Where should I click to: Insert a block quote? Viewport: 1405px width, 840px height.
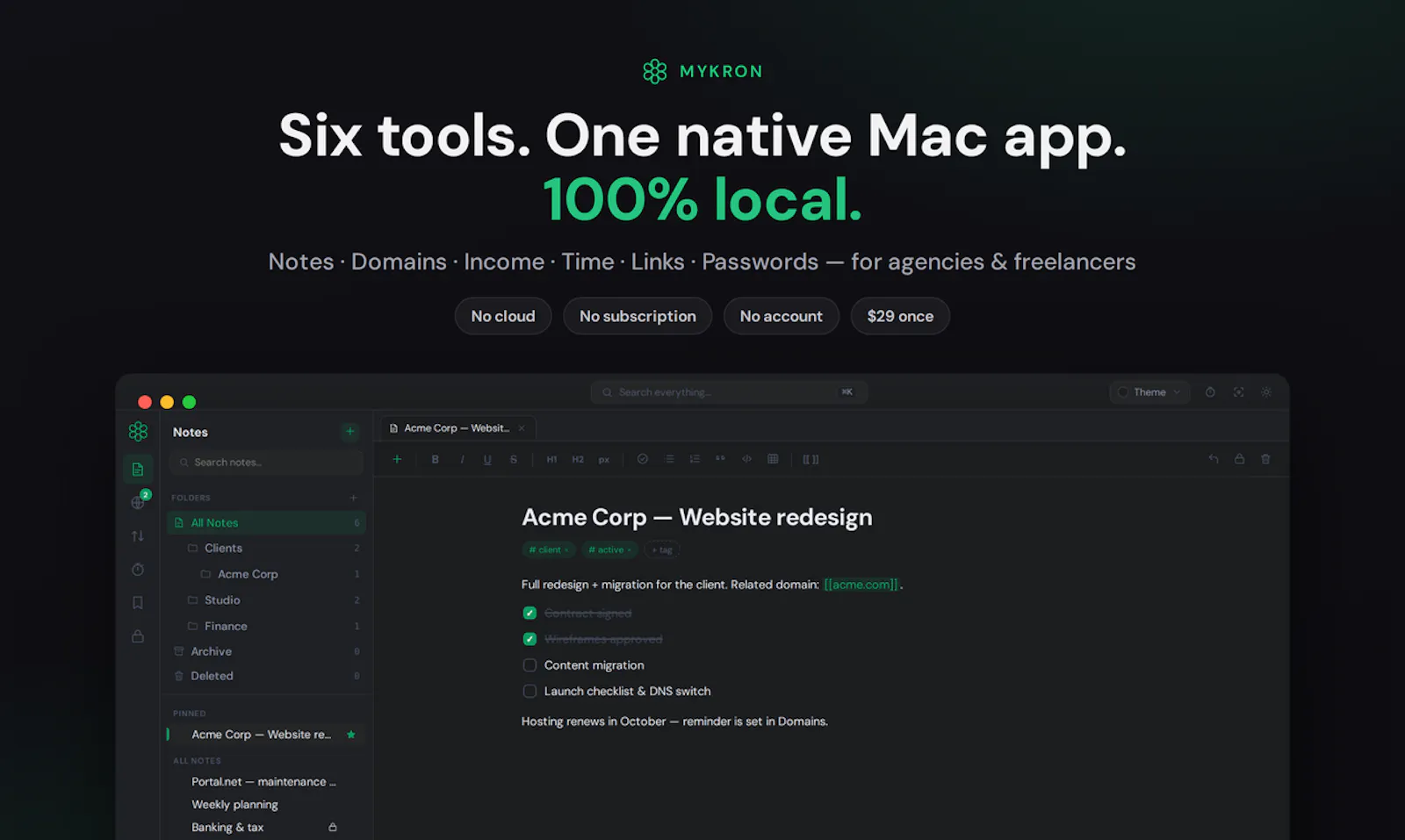click(x=720, y=458)
